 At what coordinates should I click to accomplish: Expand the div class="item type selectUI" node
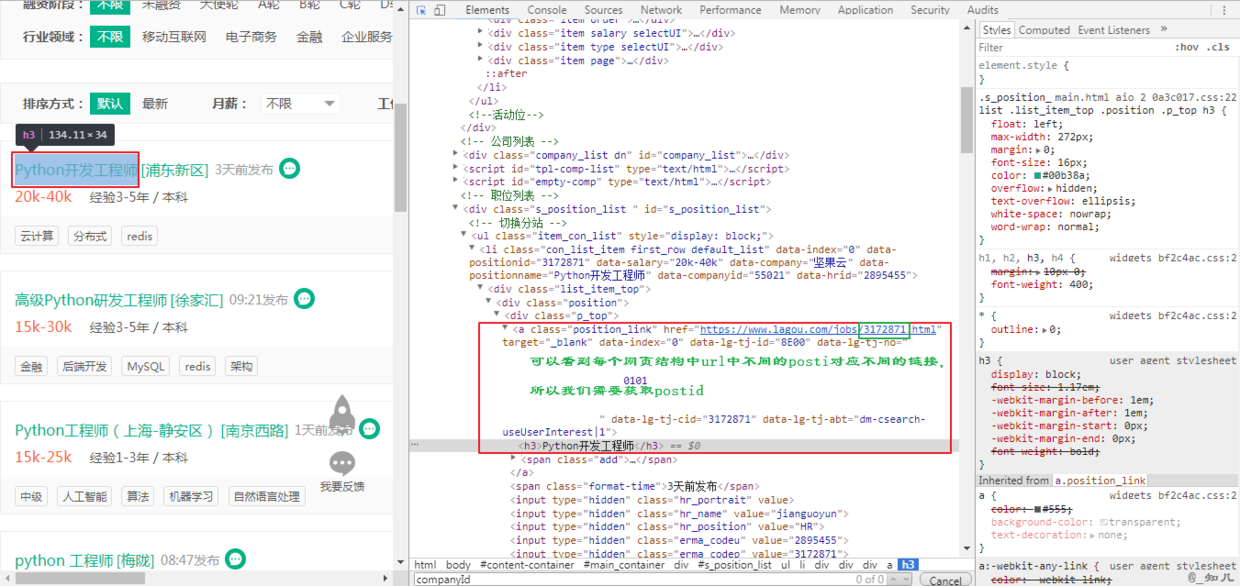[481, 47]
